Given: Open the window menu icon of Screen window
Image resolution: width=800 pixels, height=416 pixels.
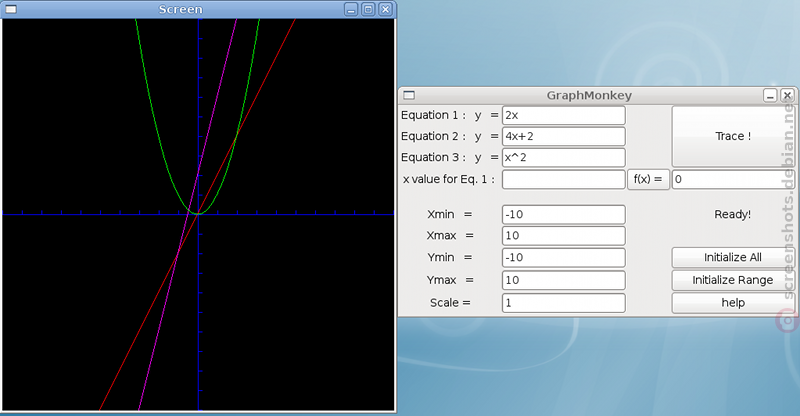Looking at the screenshot, I should [x=11, y=9].
